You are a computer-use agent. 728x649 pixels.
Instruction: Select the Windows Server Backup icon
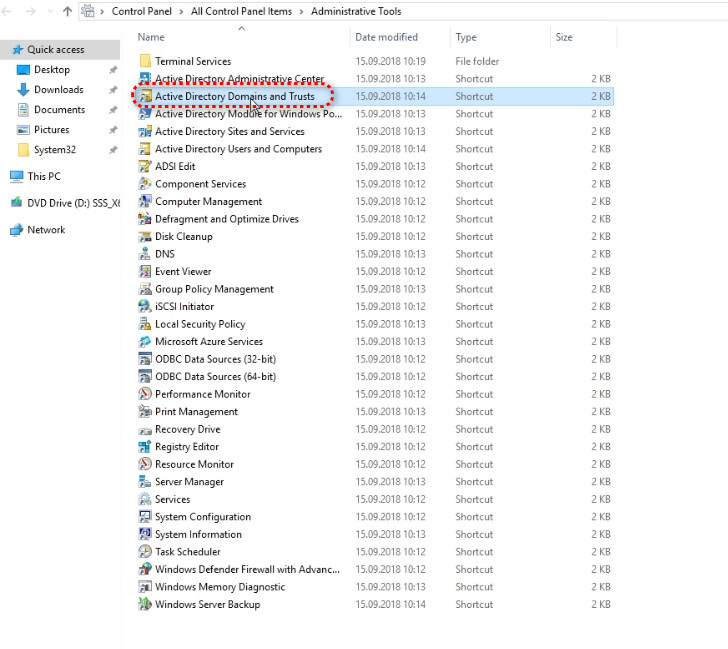(145, 604)
